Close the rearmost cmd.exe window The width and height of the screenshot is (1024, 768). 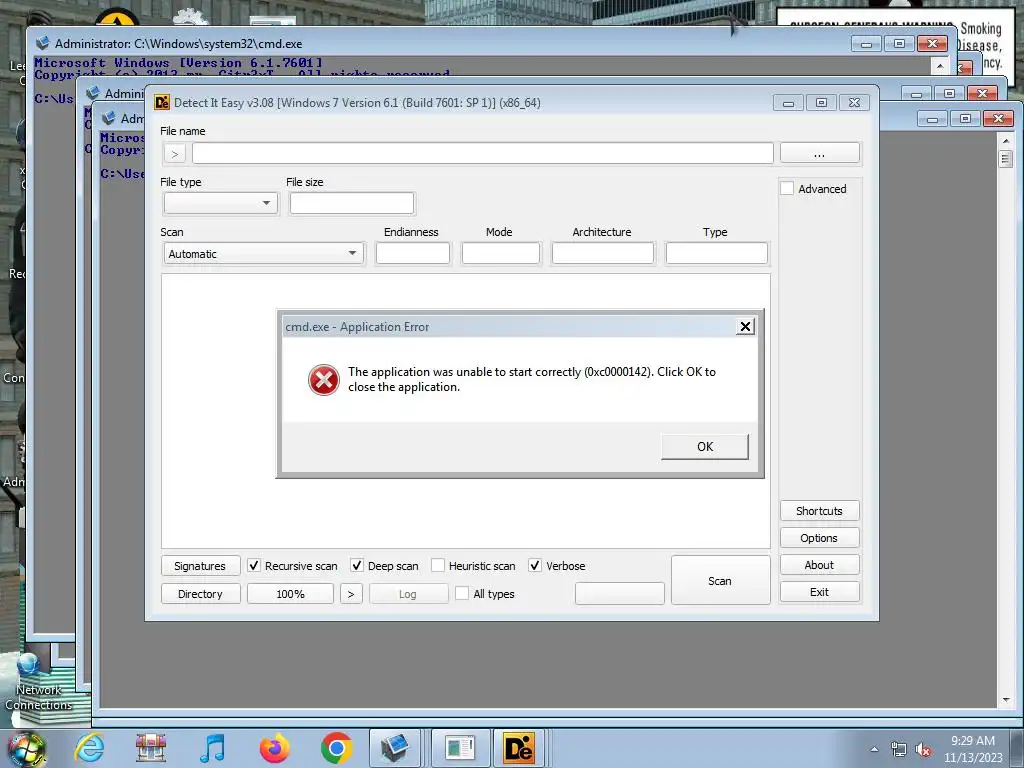pyautogui.click(x=933, y=44)
